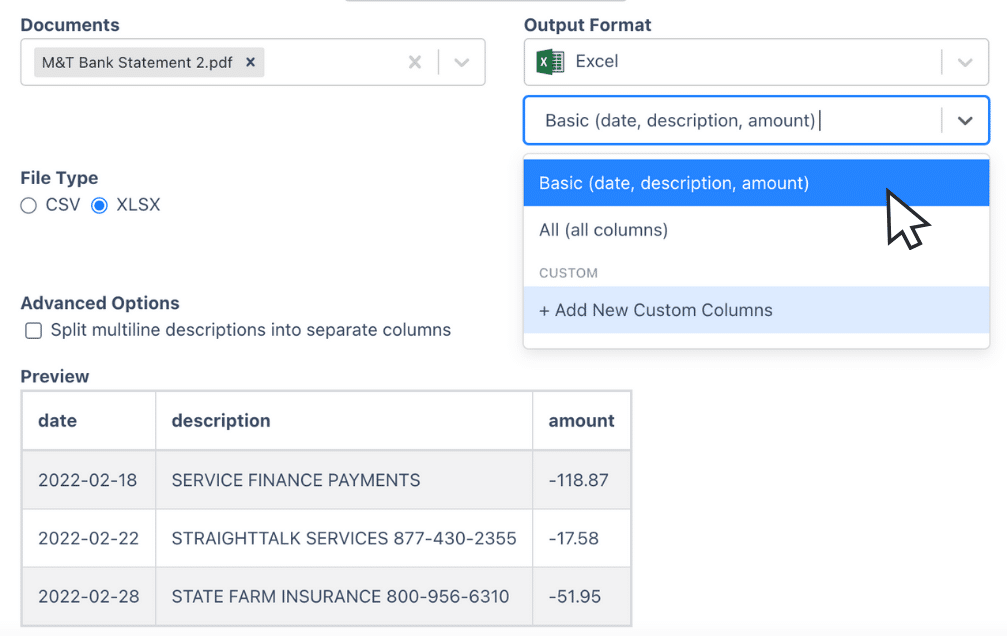Select amount -118.87 cell

[x=581, y=480]
